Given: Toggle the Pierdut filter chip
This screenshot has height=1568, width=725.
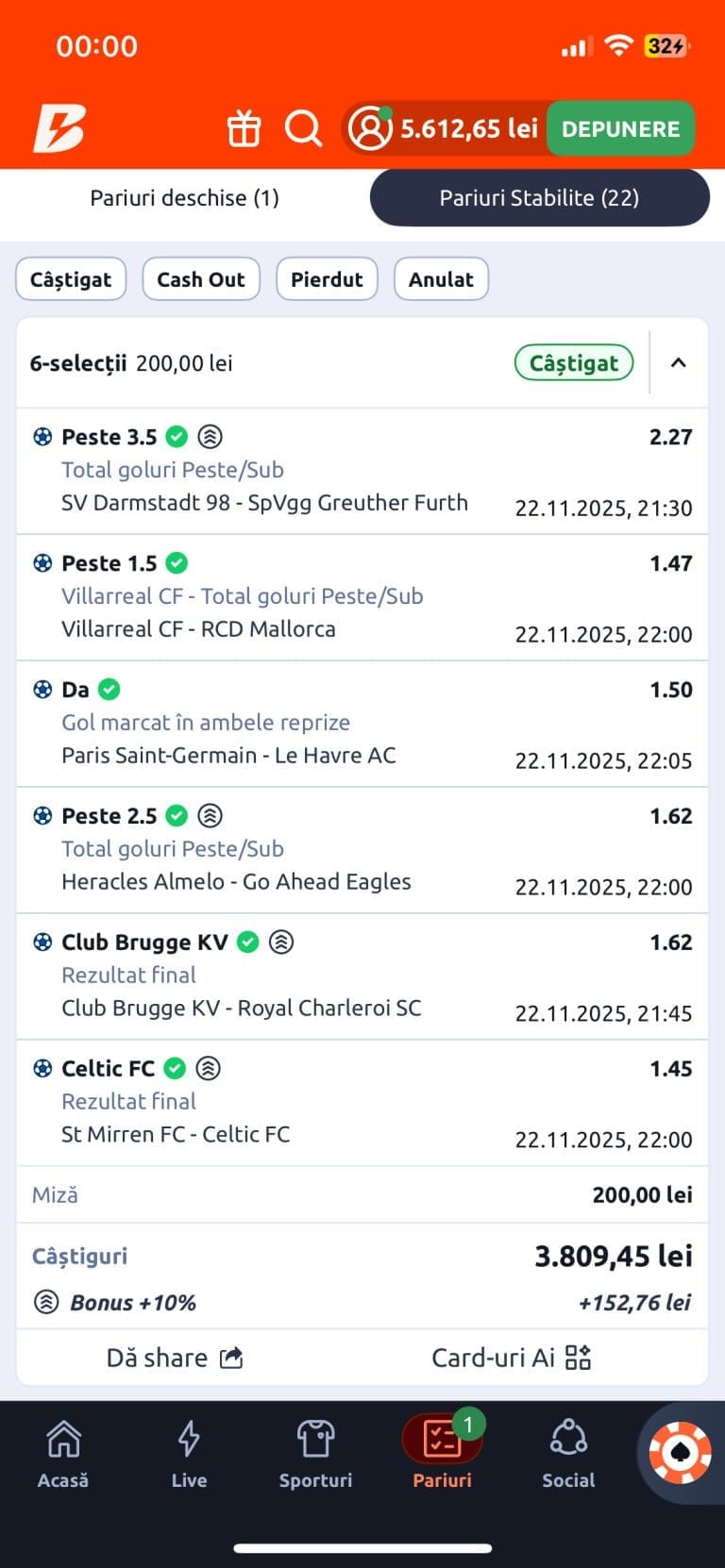Looking at the screenshot, I should coord(327,279).
